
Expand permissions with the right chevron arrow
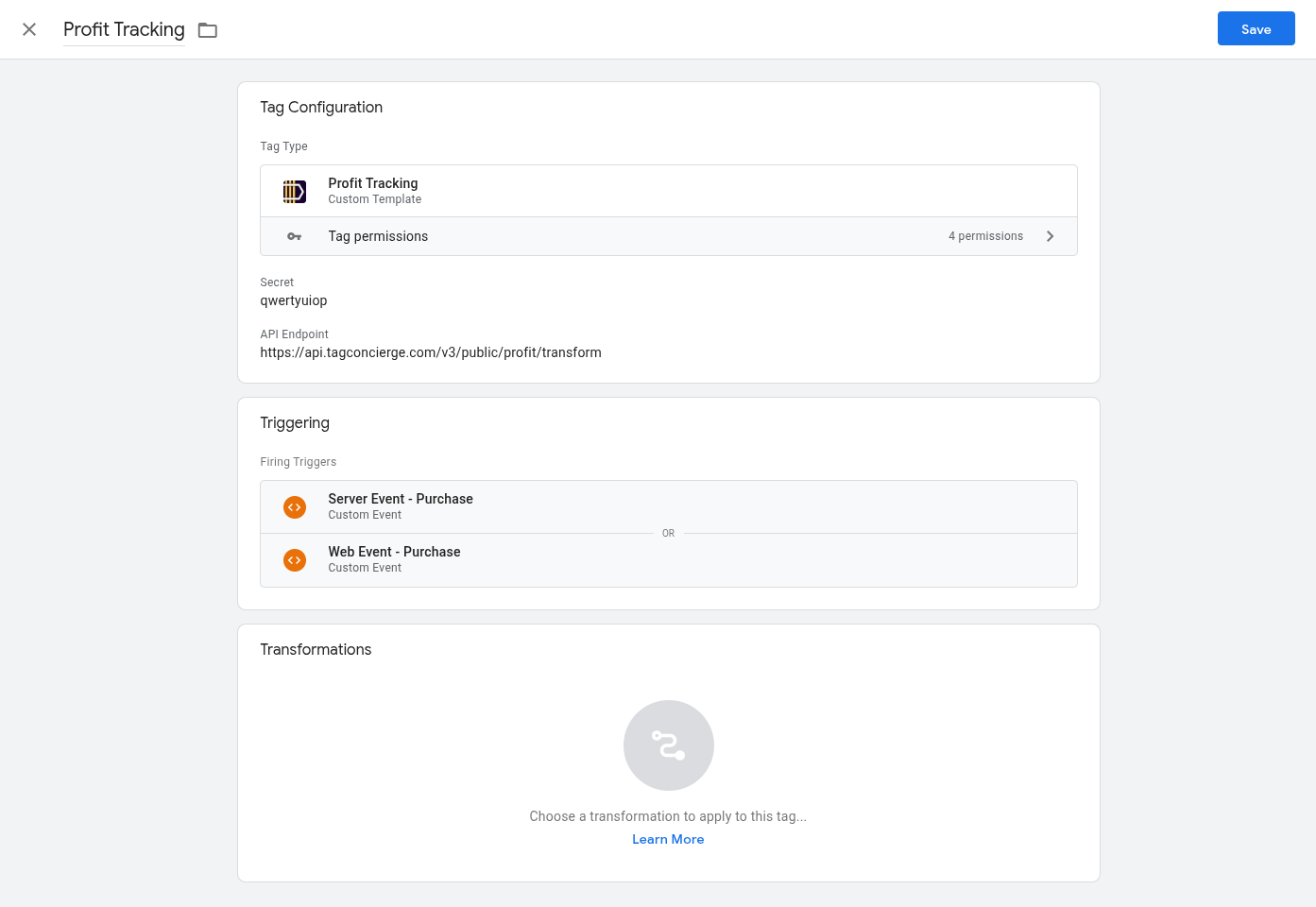point(1050,236)
